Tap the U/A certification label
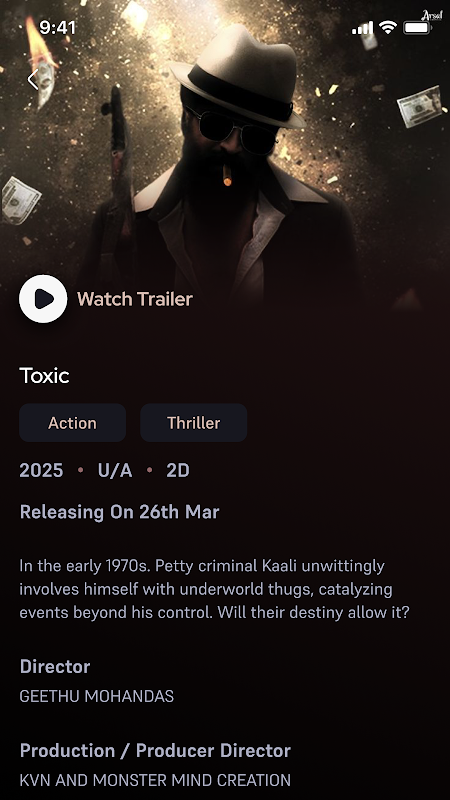Image resolution: width=450 pixels, height=800 pixels. pos(115,470)
